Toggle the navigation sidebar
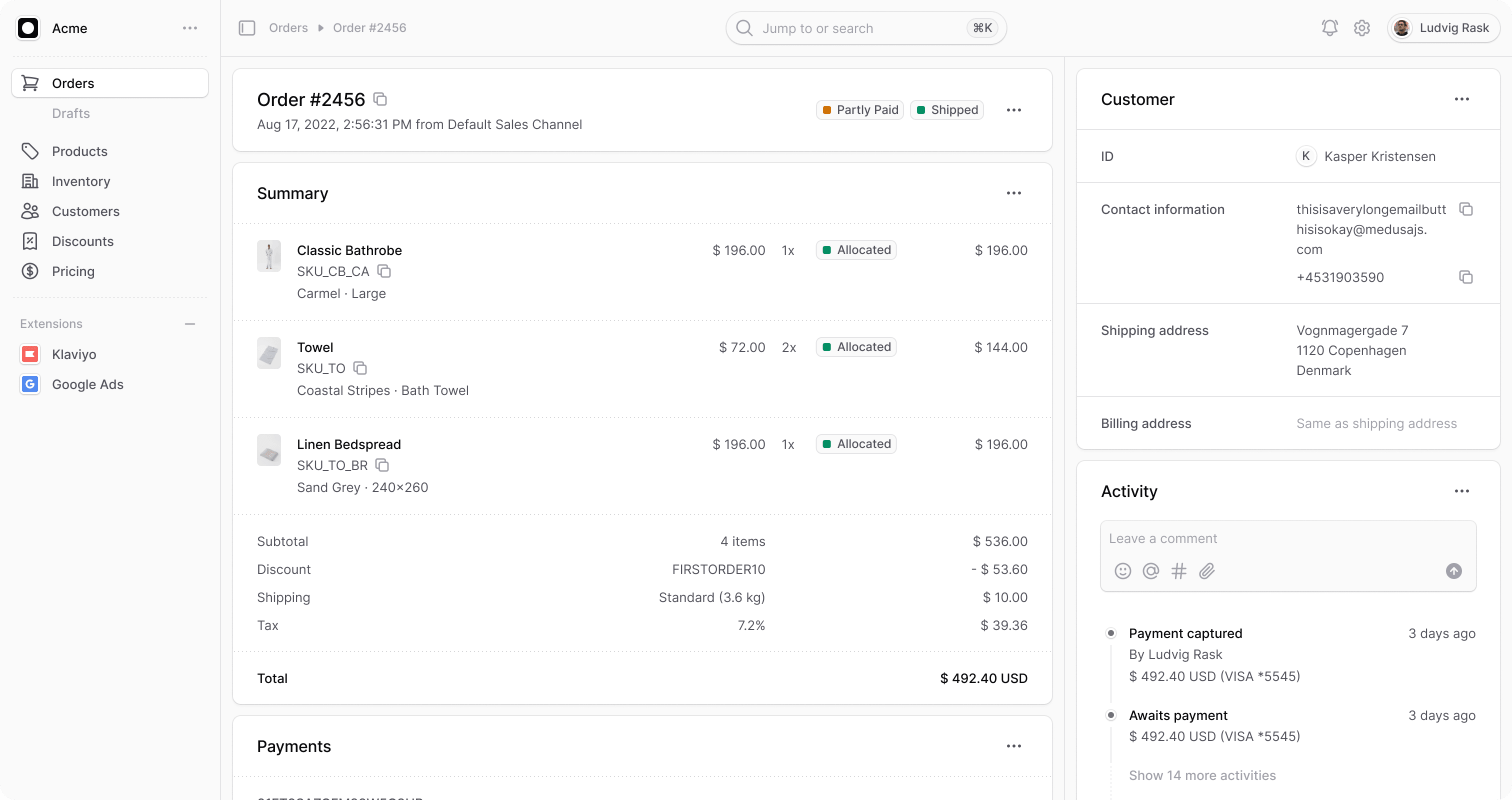 247,27
